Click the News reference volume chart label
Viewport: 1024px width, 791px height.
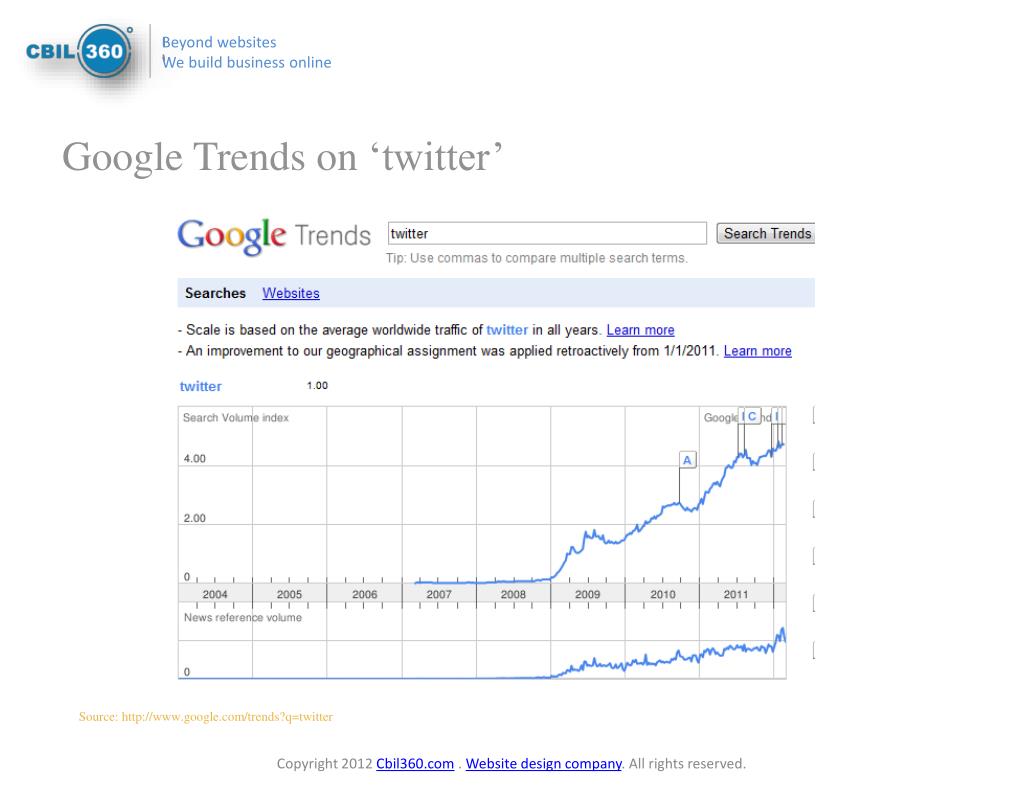243,617
